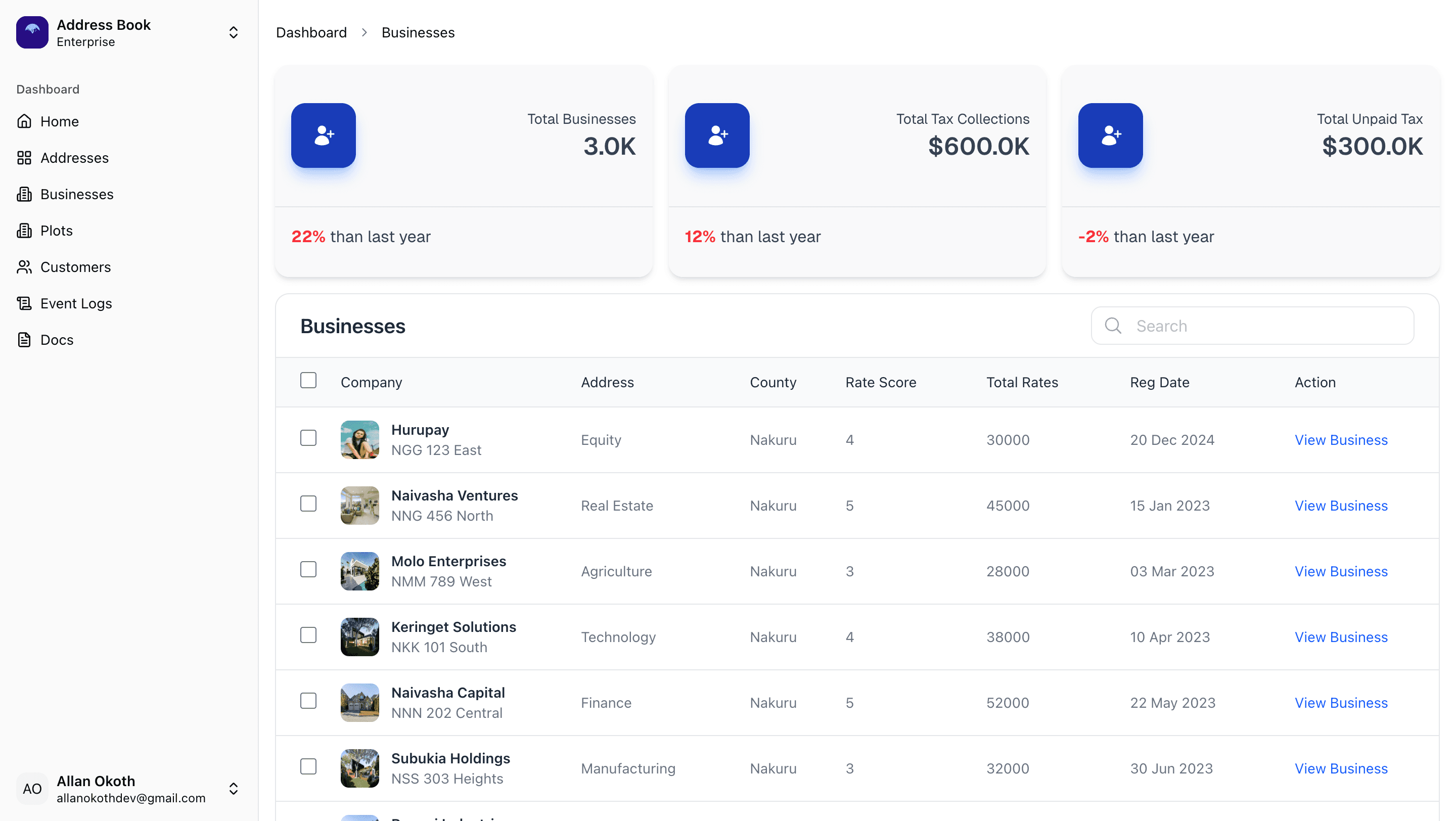The width and height of the screenshot is (1456, 821).
Task: Click the '$600.0K' tax collections value
Action: [x=979, y=146]
